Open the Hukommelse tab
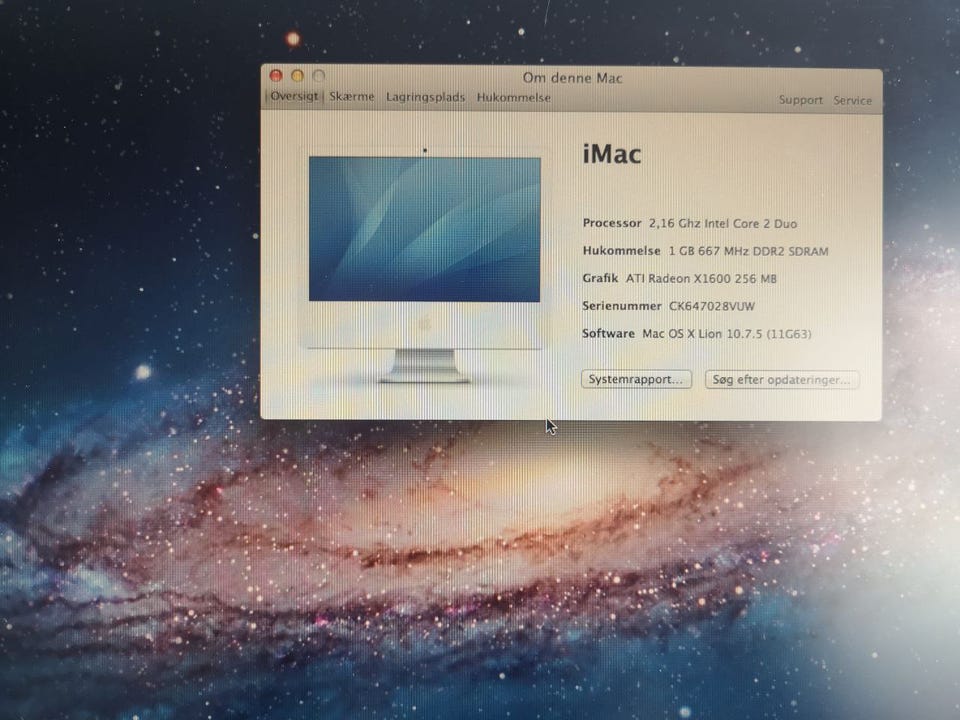This screenshot has width=960, height=720. [x=514, y=98]
